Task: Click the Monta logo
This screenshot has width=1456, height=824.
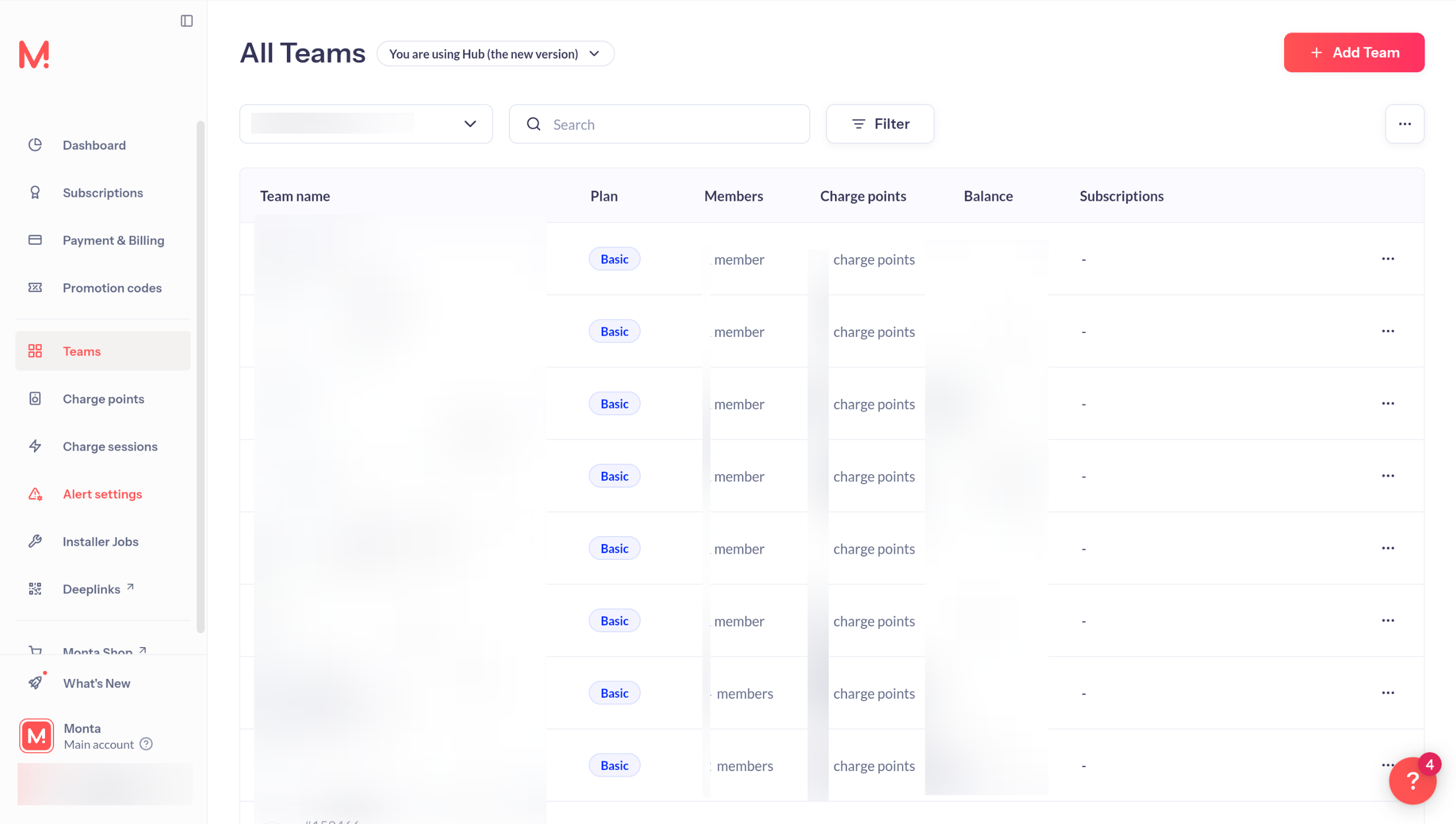Action: pyautogui.click(x=34, y=55)
